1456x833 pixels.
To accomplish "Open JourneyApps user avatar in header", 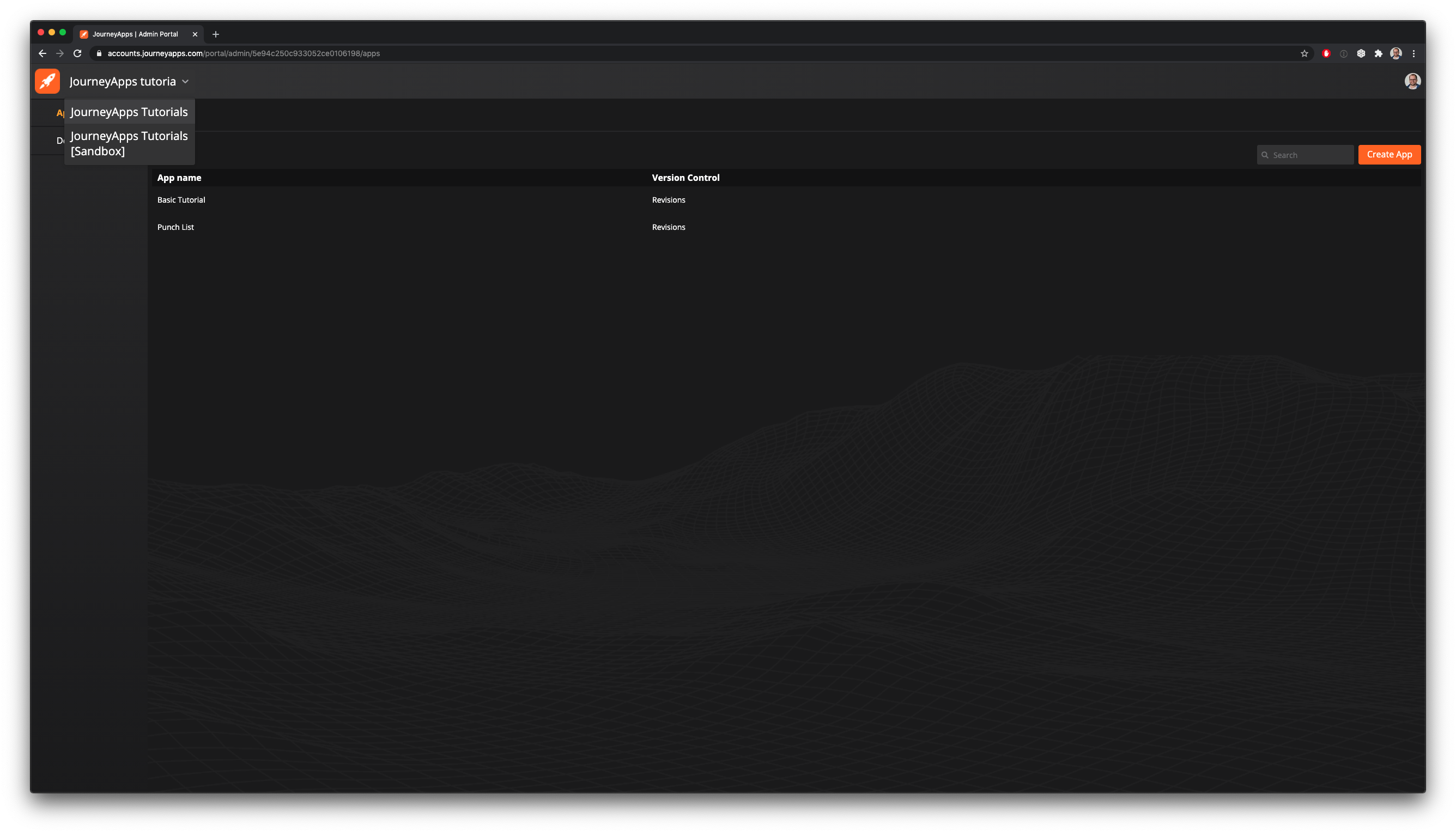I will tap(1412, 81).
